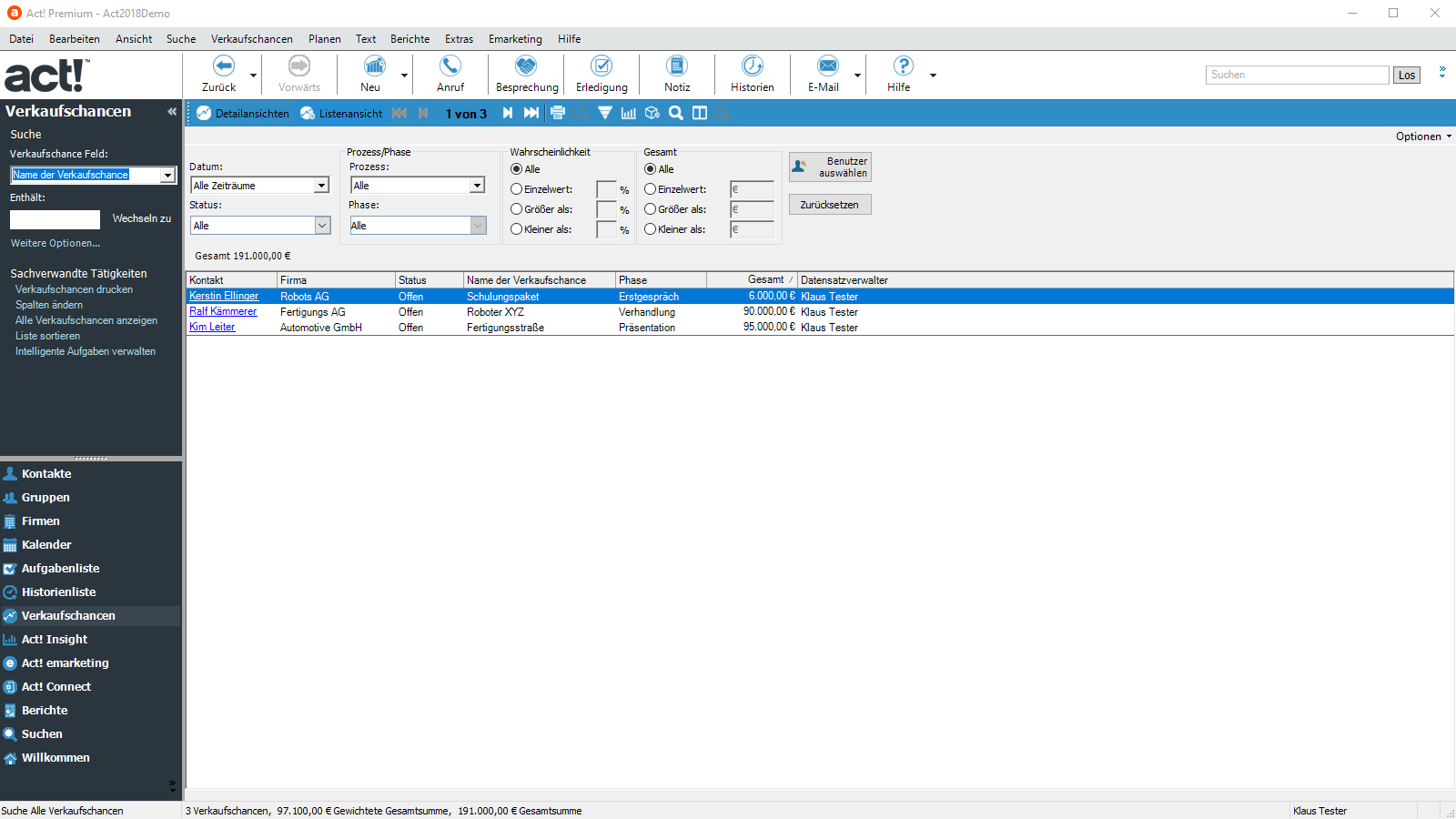Jump to the last record arrow
Image resolution: width=1456 pixels, height=819 pixels.
click(x=531, y=113)
